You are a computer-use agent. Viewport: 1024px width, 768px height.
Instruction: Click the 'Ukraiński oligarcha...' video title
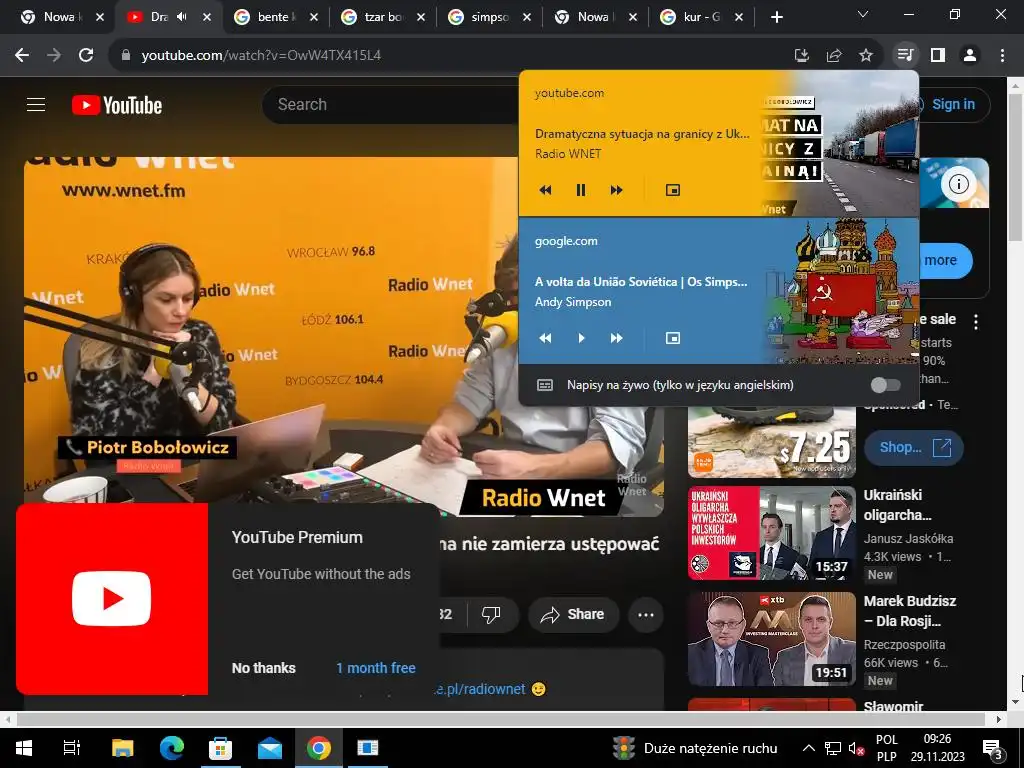tap(897, 505)
